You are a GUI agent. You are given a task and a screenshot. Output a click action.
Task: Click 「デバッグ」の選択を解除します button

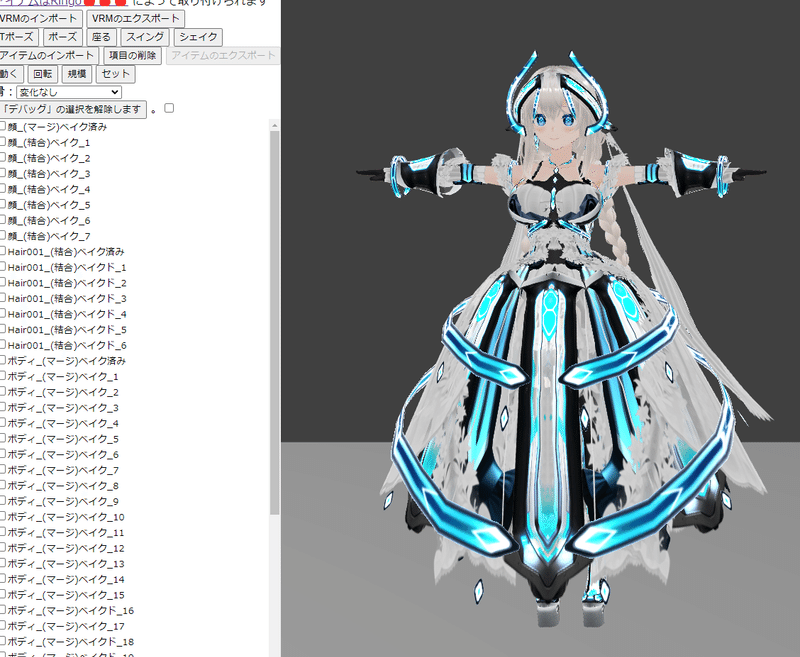[x=72, y=110]
